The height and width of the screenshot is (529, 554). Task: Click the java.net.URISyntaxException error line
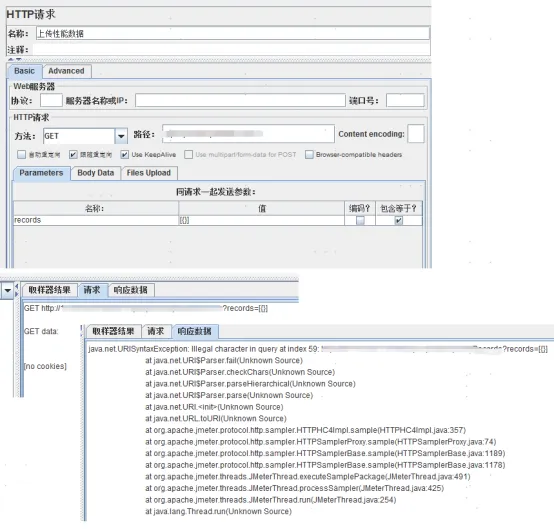[318, 349]
